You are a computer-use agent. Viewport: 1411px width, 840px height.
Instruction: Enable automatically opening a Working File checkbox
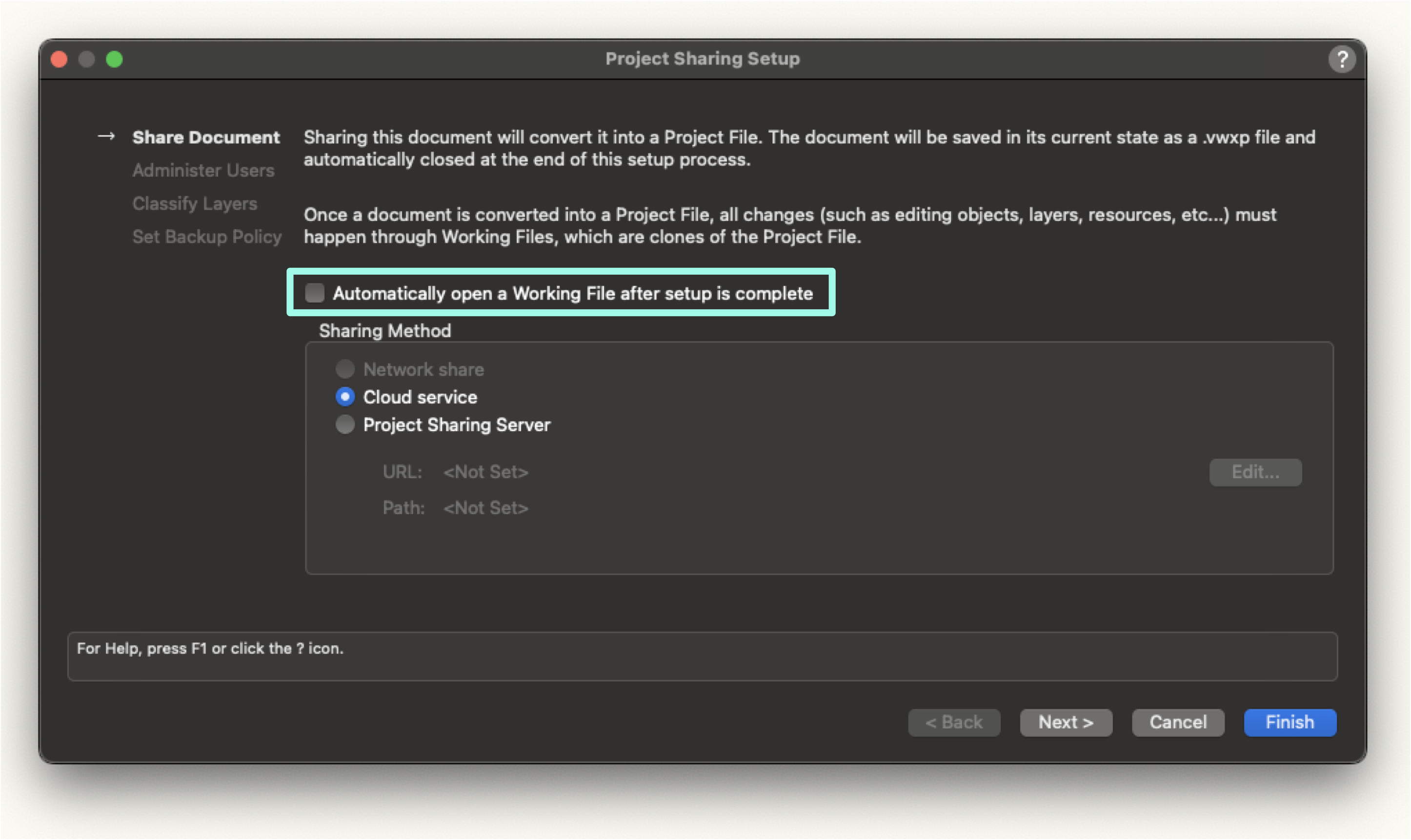pyautogui.click(x=315, y=293)
